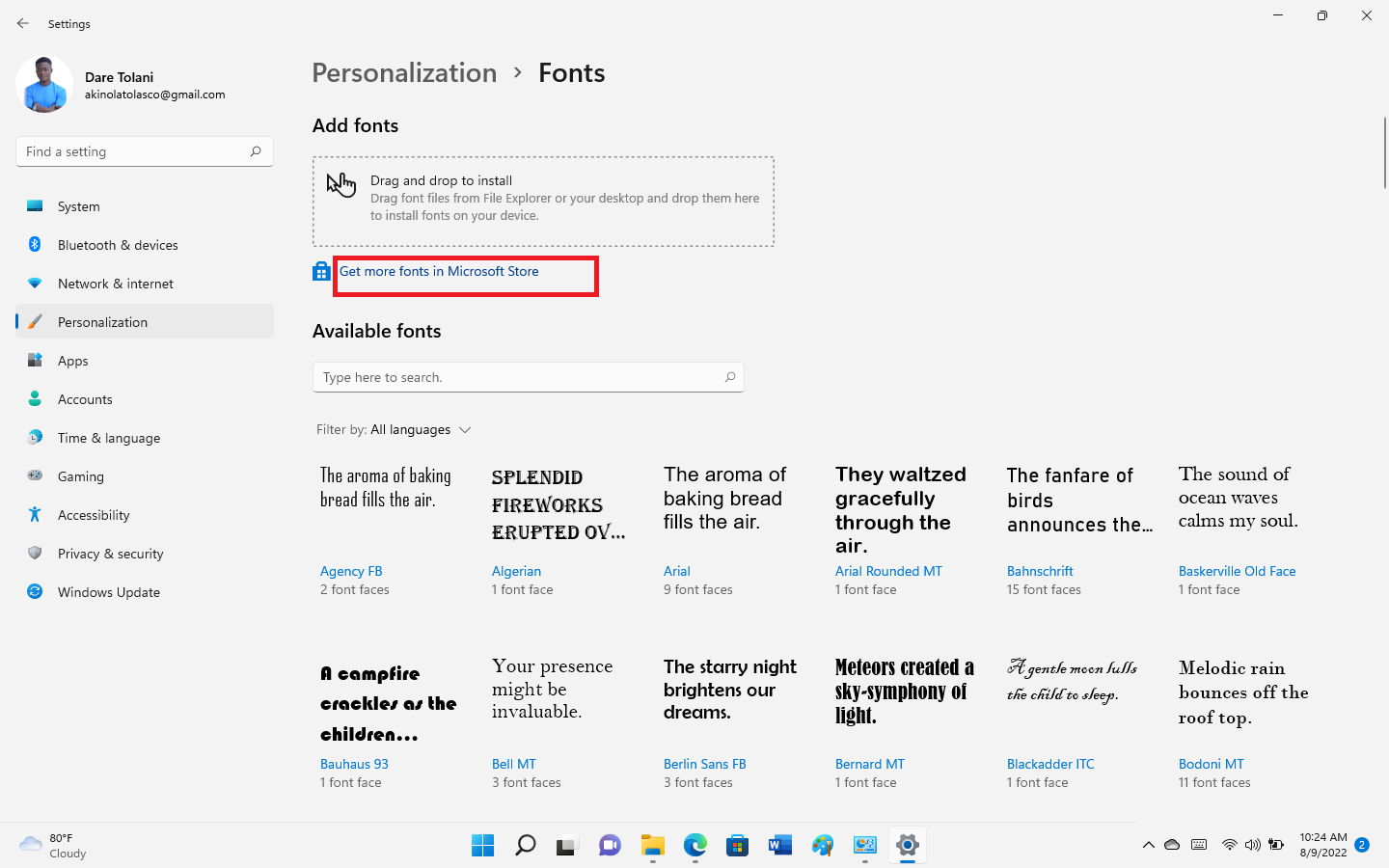The height and width of the screenshot is (868, 1389).
Task: Open the Bahnschrift font link
Action: coord(1040,571)
